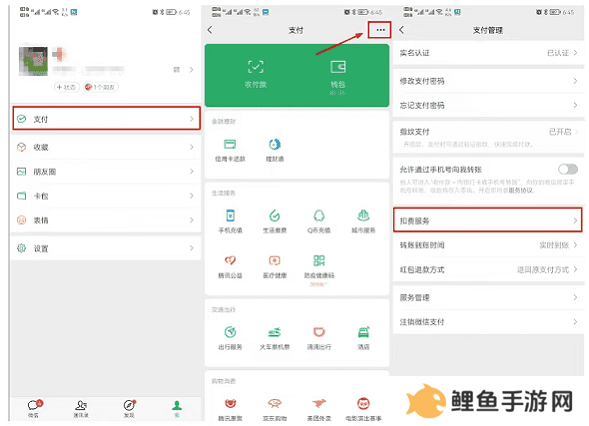Switch to the 发现 discover tab
This screenshot has width=589, height=426.
click(x=129, y=408)
